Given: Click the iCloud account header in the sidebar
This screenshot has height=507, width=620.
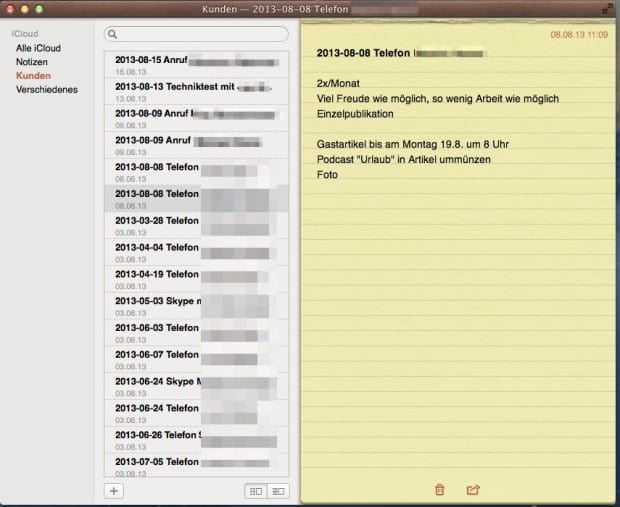Looking at the screenshot, I should (25, 34).
